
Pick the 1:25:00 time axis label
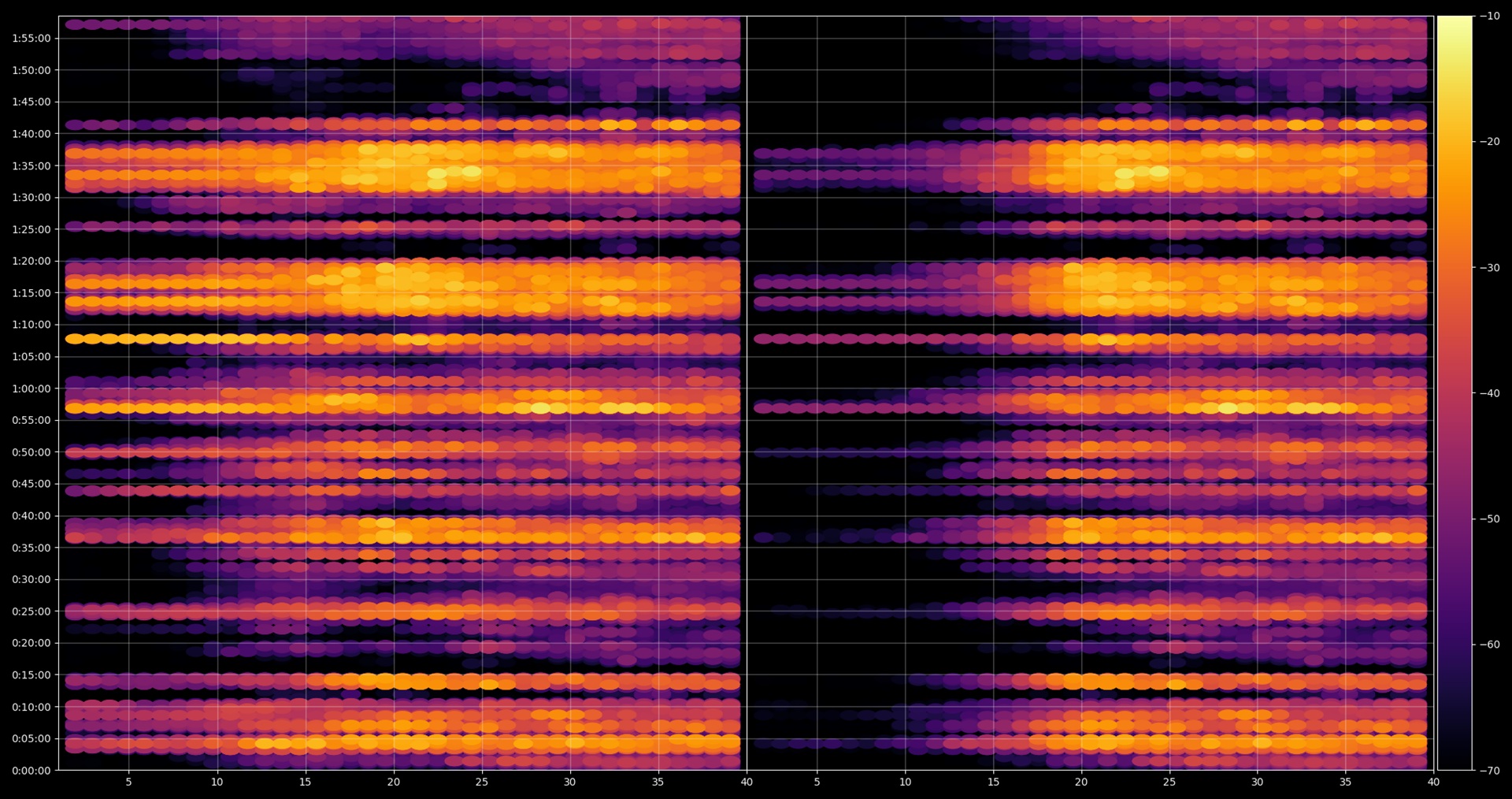tap(31, 229)
